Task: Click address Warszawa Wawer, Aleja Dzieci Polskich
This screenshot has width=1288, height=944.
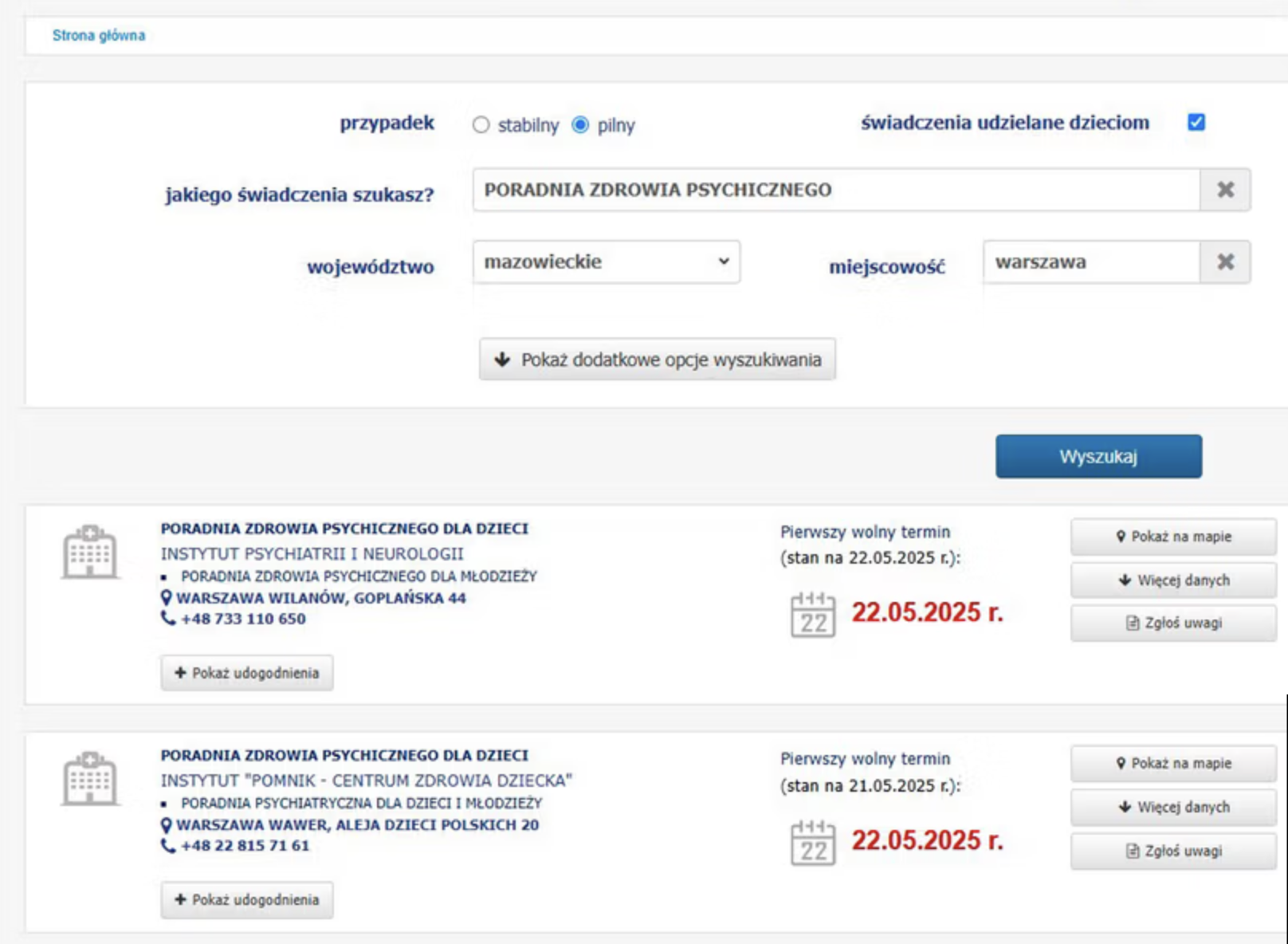Action: (357, 824)
